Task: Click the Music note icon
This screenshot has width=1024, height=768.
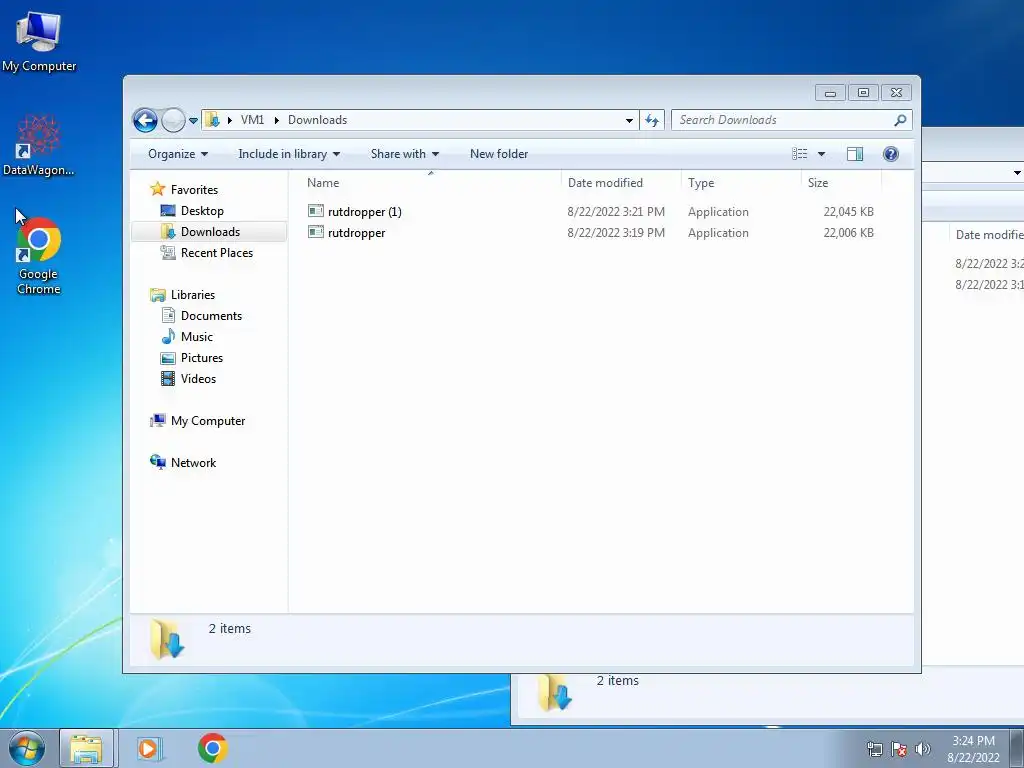Action: pyautogui.click(x=168, y=336)
